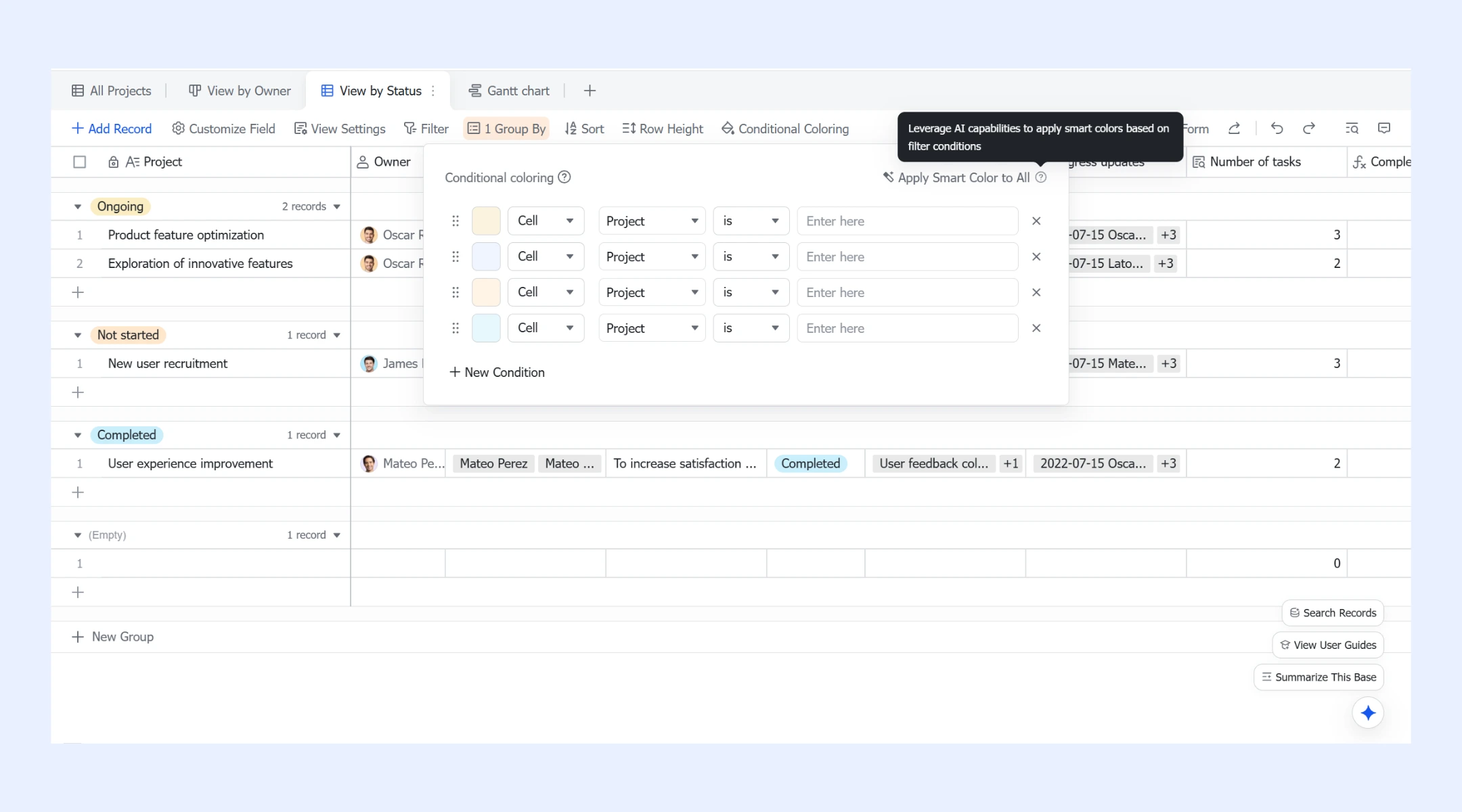Click Apply Smart Color to All

956,177
